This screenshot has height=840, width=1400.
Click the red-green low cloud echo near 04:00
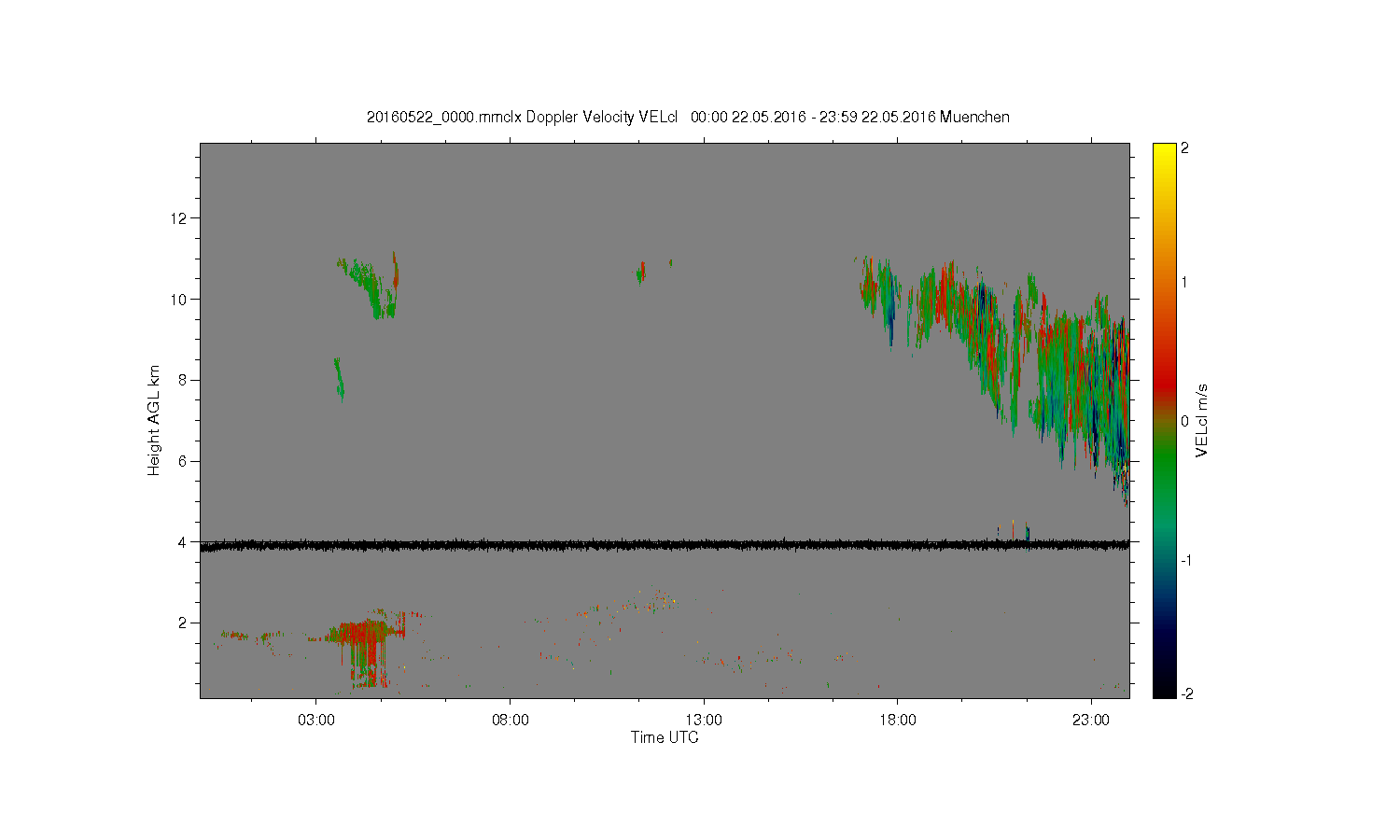click(x=367, y=642)
